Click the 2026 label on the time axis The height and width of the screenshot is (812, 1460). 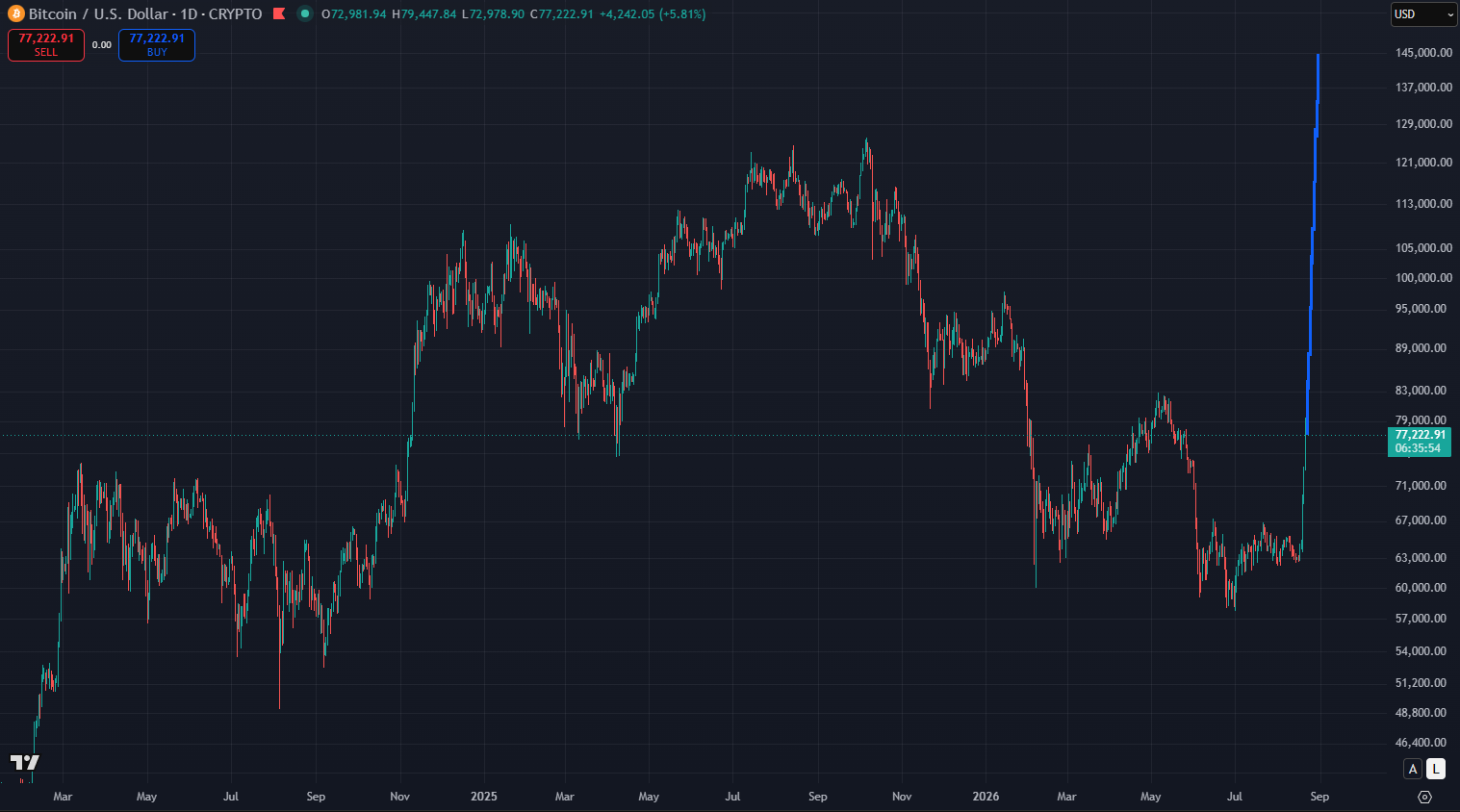986,797
